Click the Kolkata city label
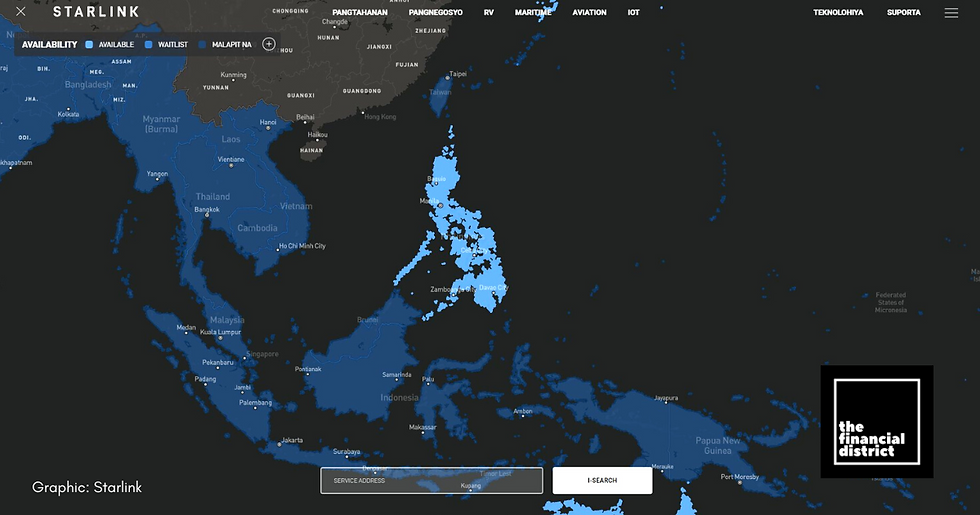This screenshot has height=515, width=980. (68, 114)
